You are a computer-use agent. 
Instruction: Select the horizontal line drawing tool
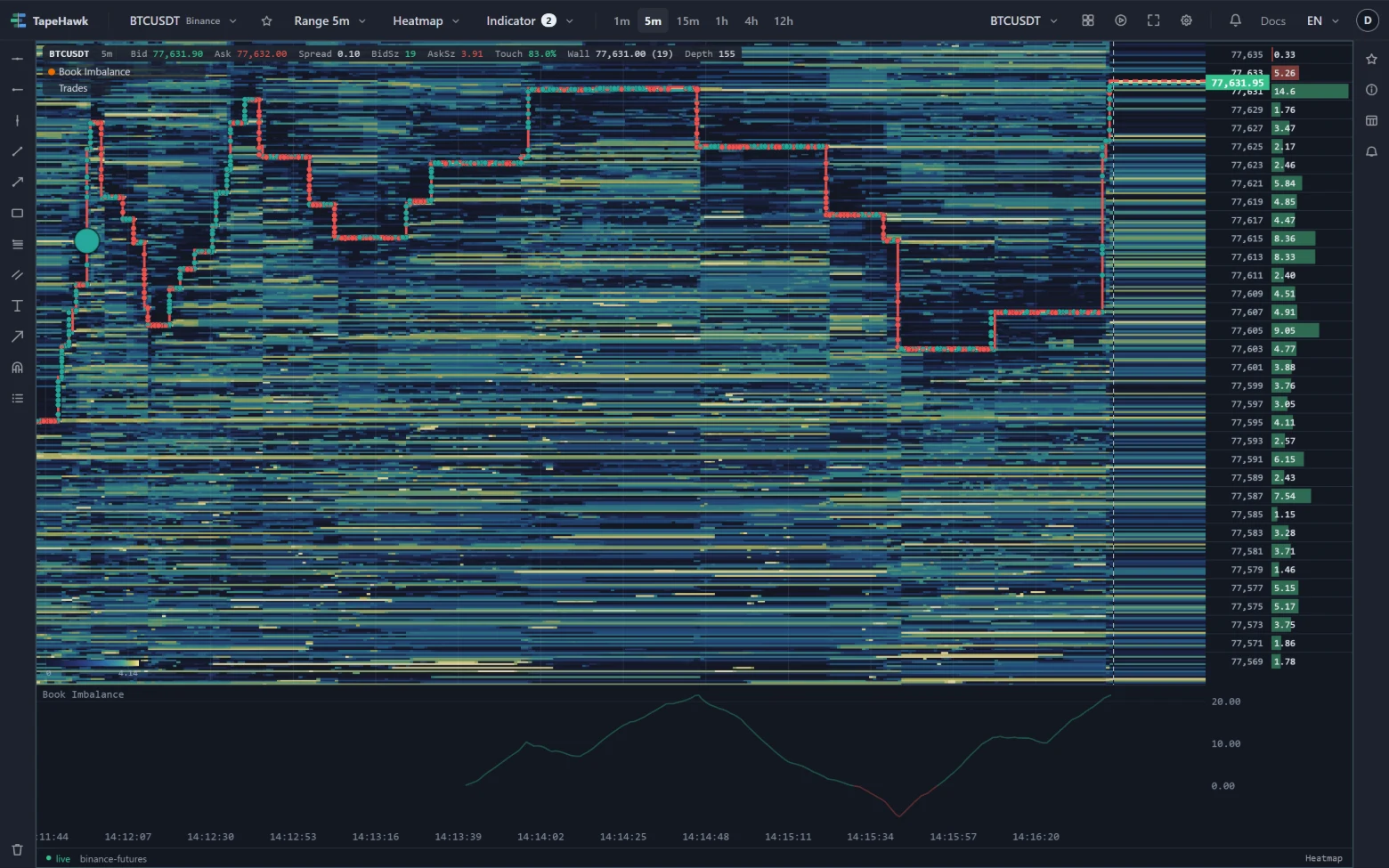point(17,59)
